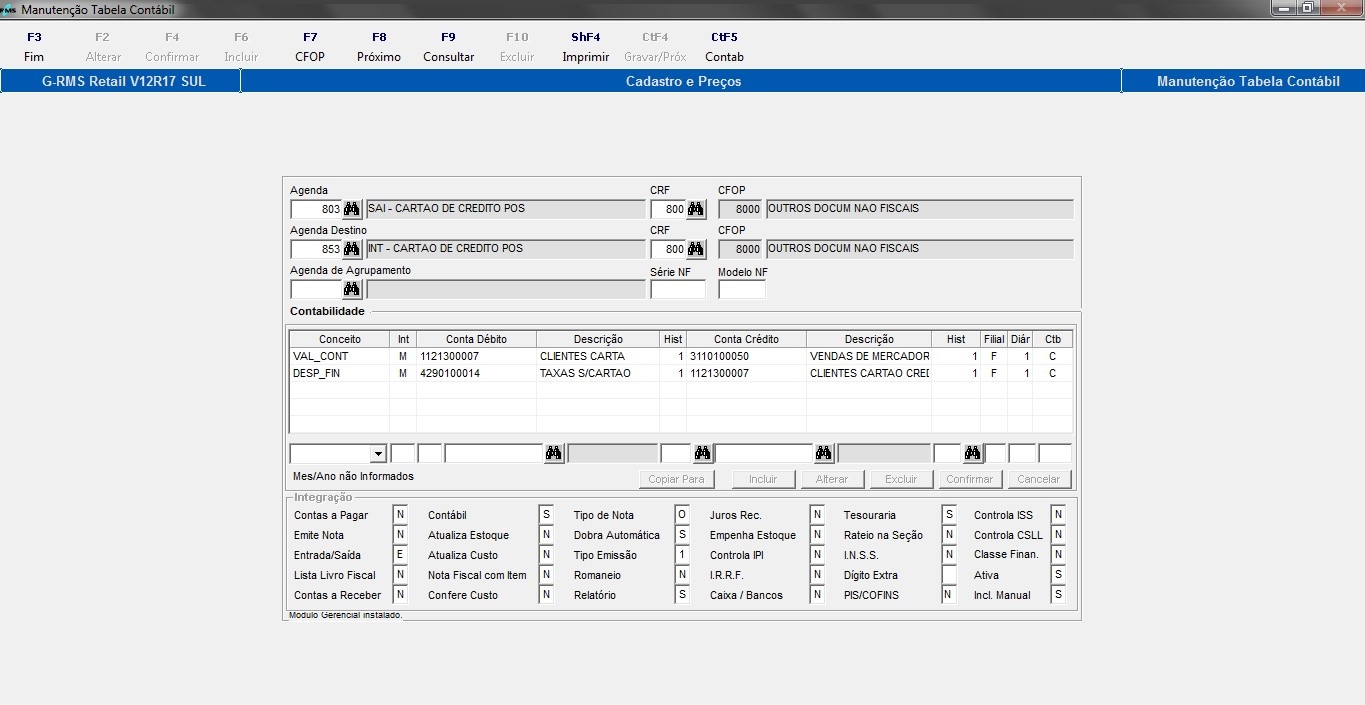
Task: Open CtF5 Contab function
Action: [725, 47]
